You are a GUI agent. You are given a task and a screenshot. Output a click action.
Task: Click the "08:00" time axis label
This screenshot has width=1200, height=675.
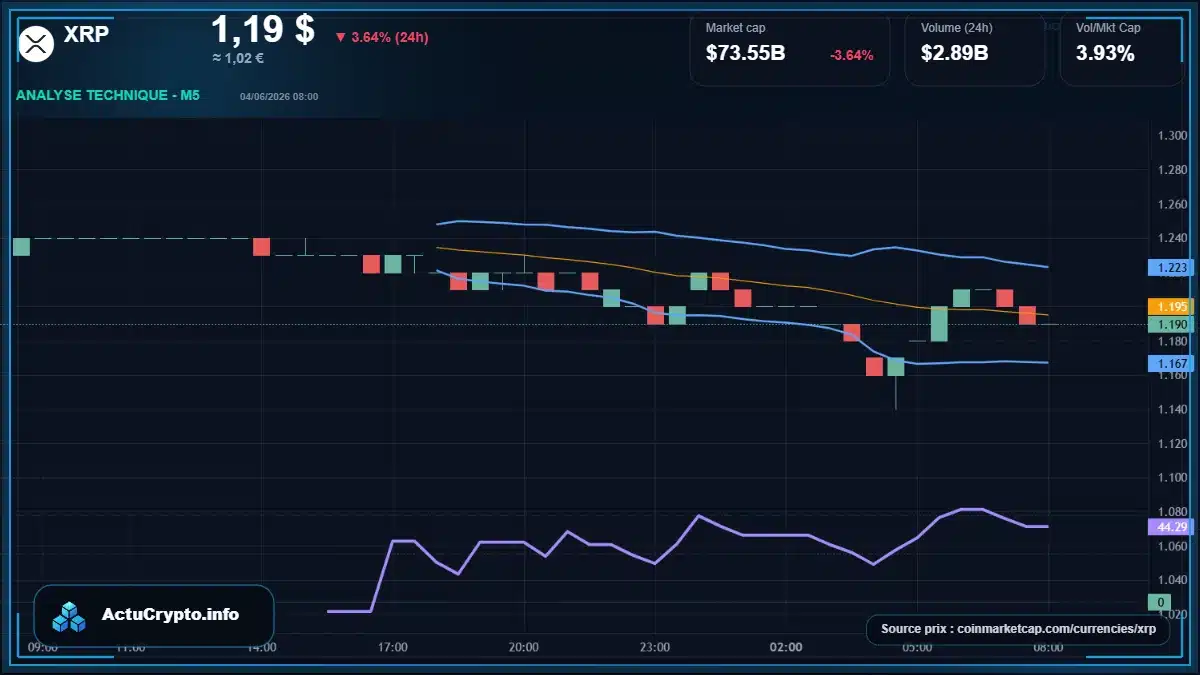click(x=1048, y=648)
